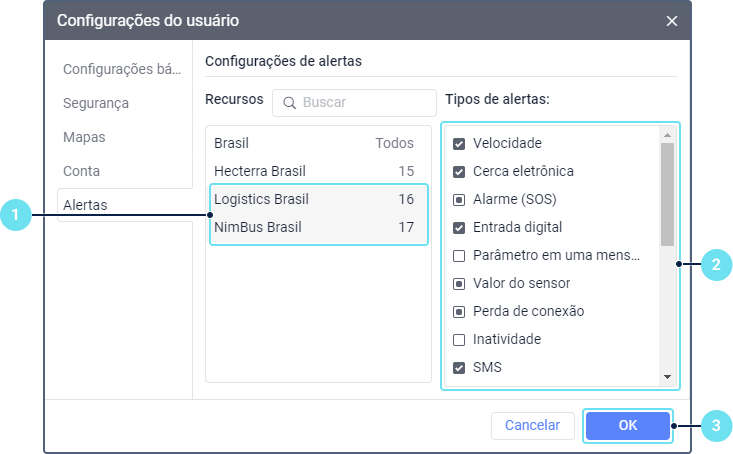Close the Configurações do usuário dialog
Viewport: 733px width, 454px height.
pyautogui.click(x=672, y=20)
